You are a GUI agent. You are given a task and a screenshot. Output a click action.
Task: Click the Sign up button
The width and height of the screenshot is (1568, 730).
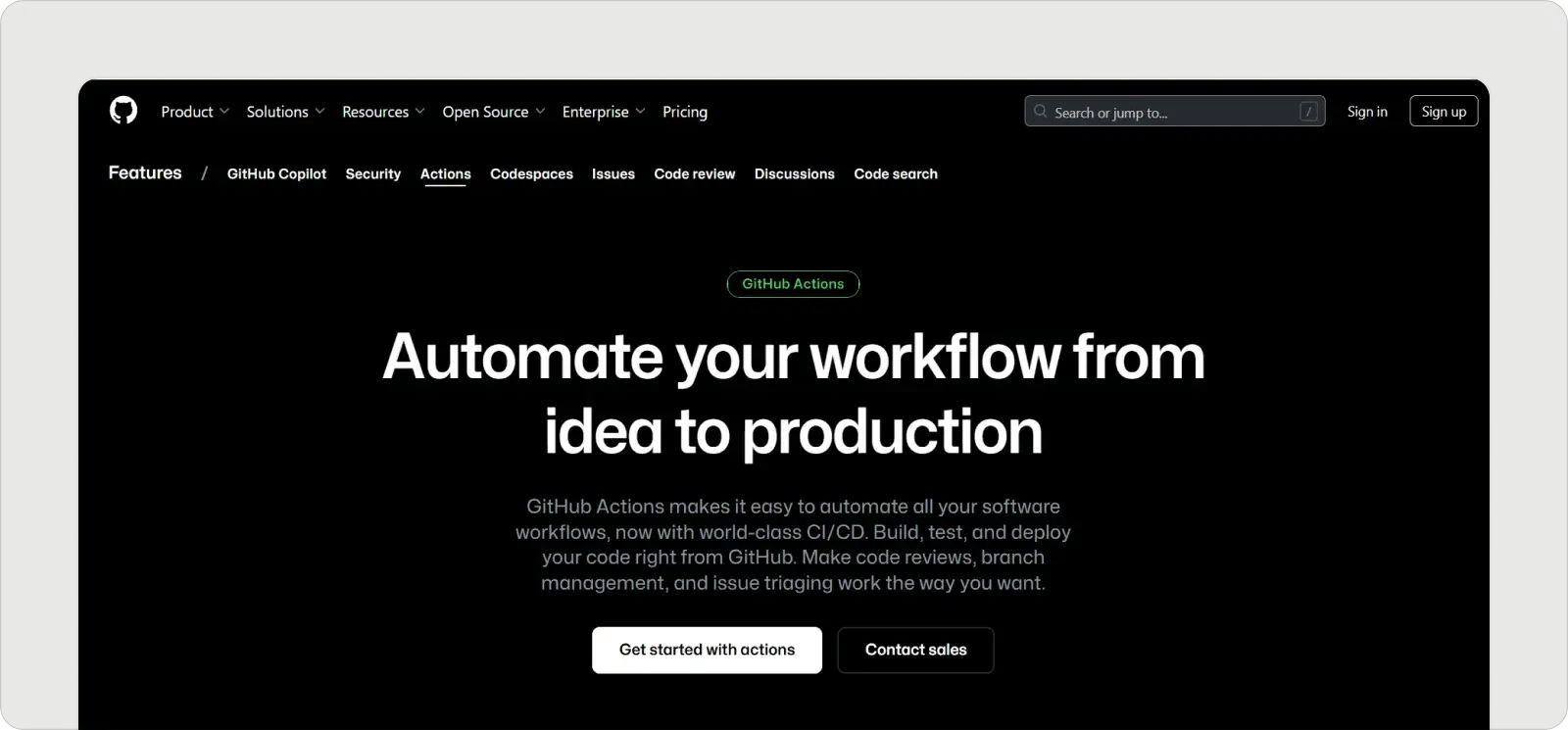(x=1444, y=112)
